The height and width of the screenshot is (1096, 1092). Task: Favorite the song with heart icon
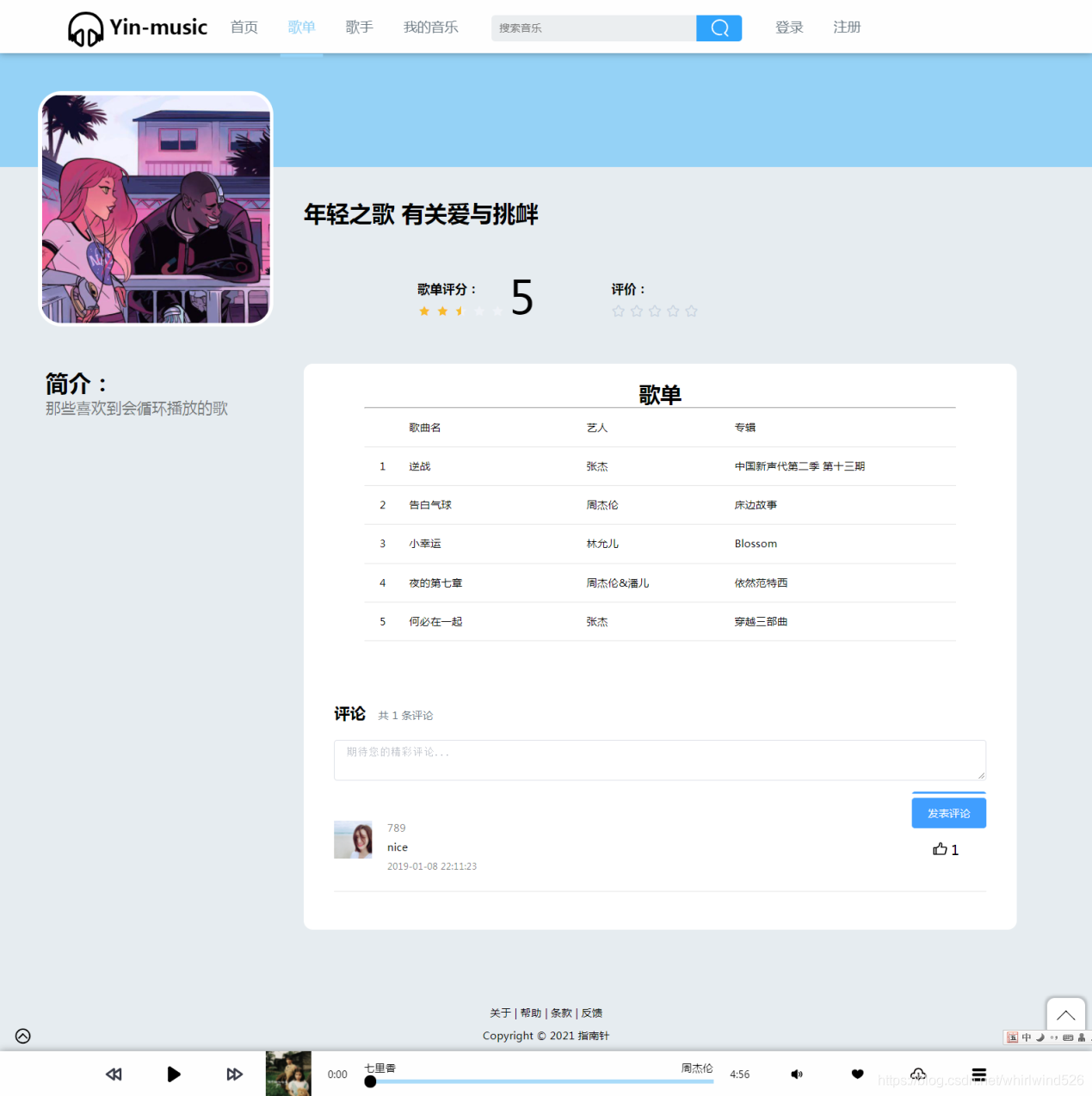(857, 1074)
